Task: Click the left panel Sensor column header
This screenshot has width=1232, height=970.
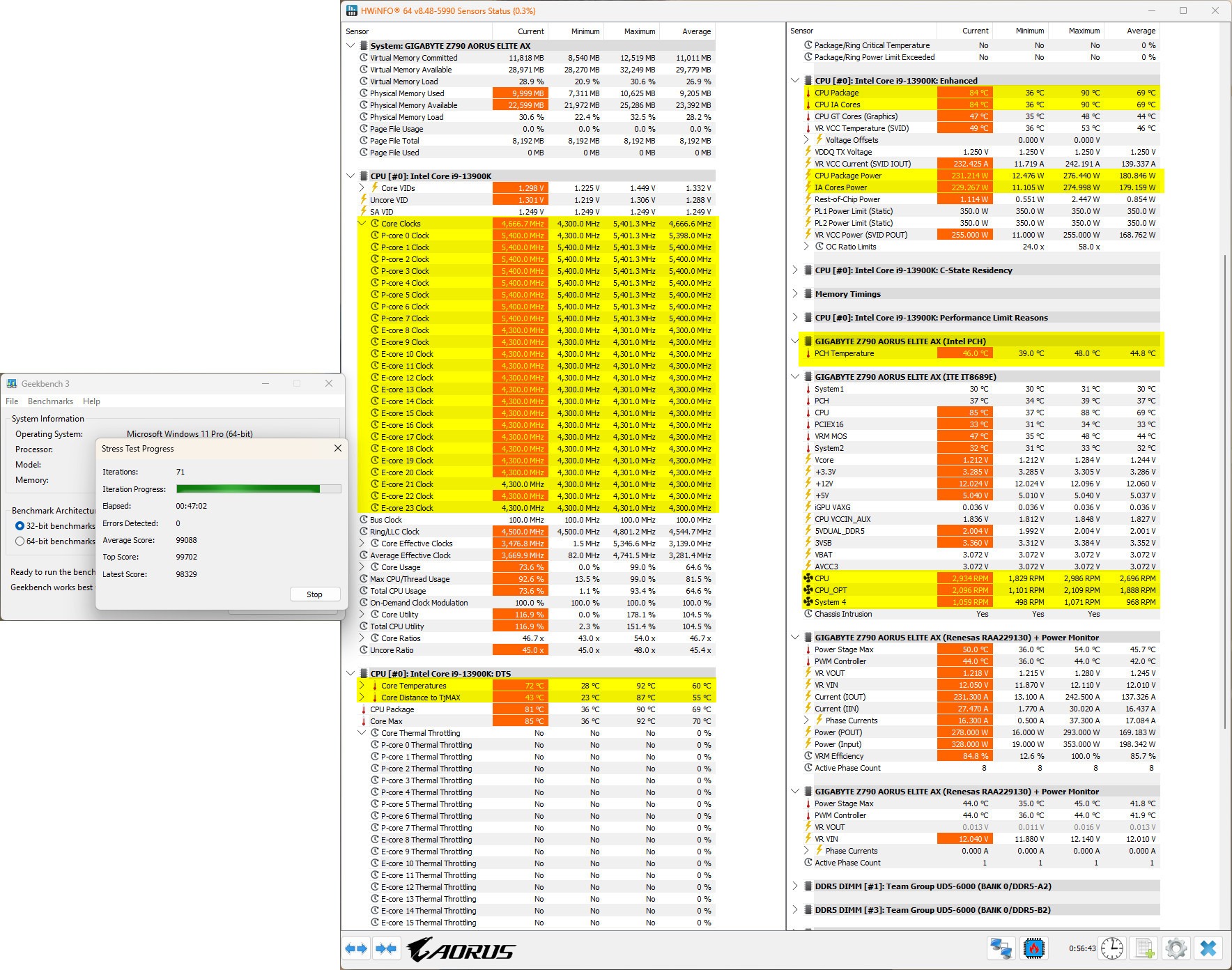Action: coord(417,31)
